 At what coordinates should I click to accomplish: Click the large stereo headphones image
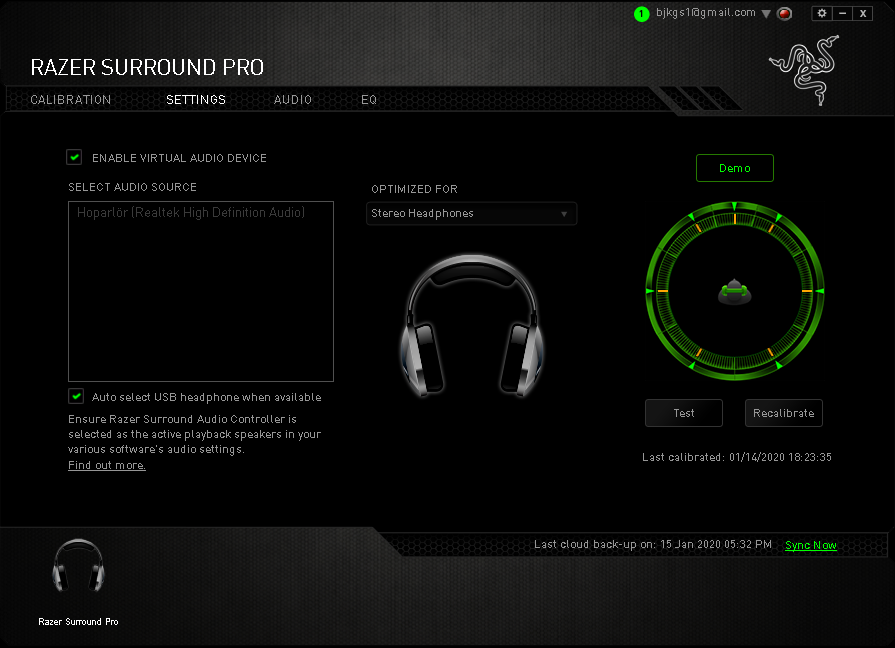point(472,326)
